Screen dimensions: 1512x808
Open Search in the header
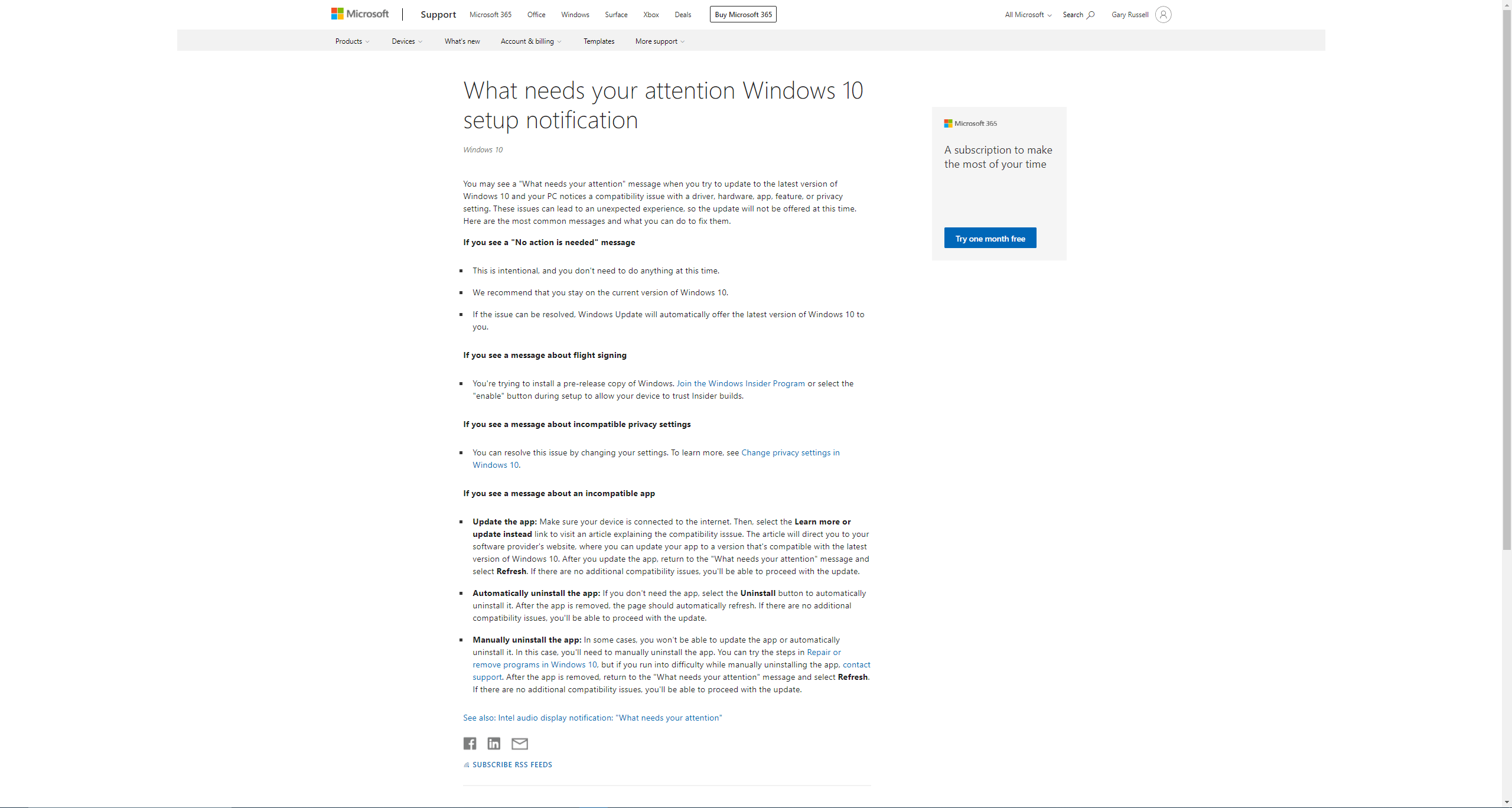point(1078,15)
